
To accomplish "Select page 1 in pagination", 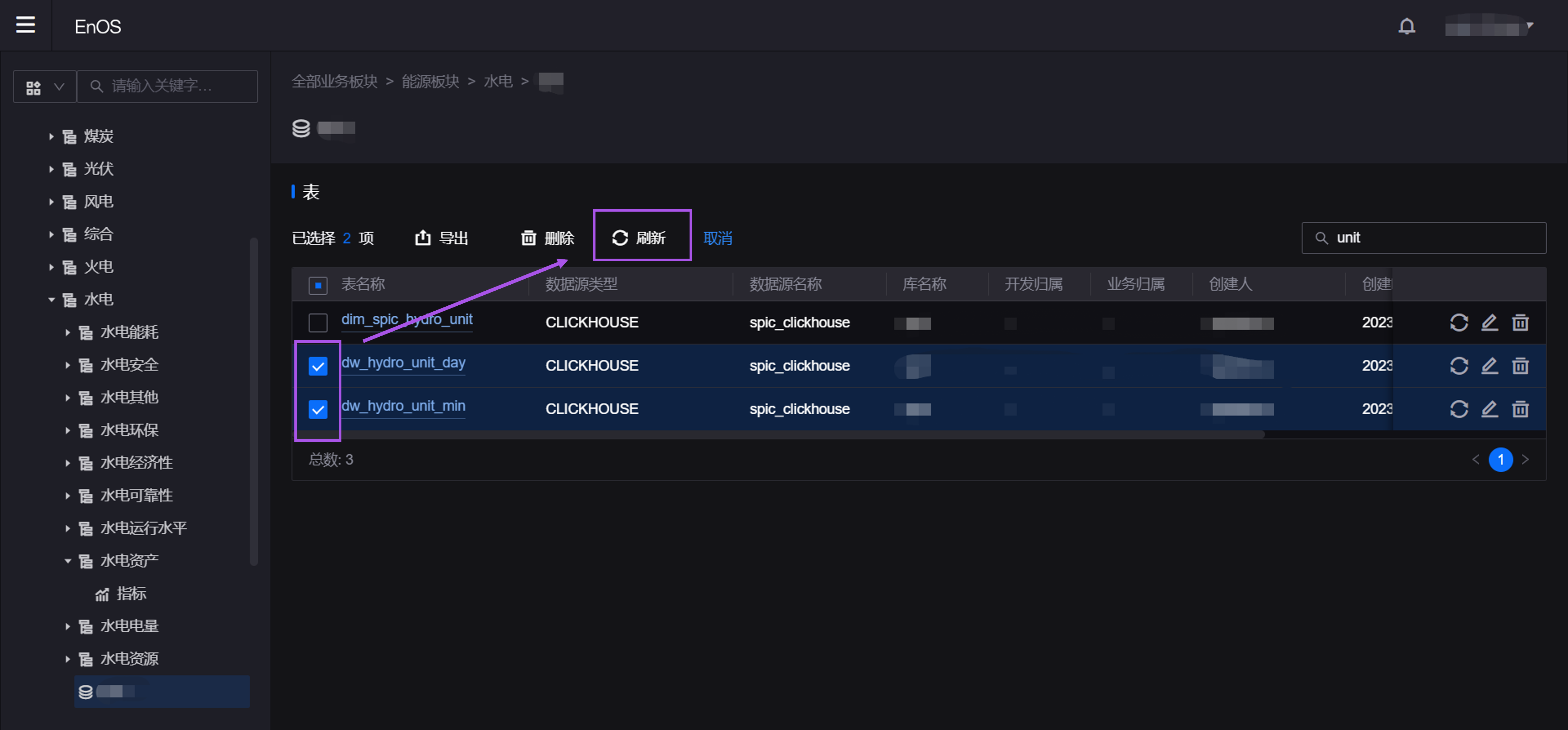I will pyautogui.click(x=1500, y=460).
